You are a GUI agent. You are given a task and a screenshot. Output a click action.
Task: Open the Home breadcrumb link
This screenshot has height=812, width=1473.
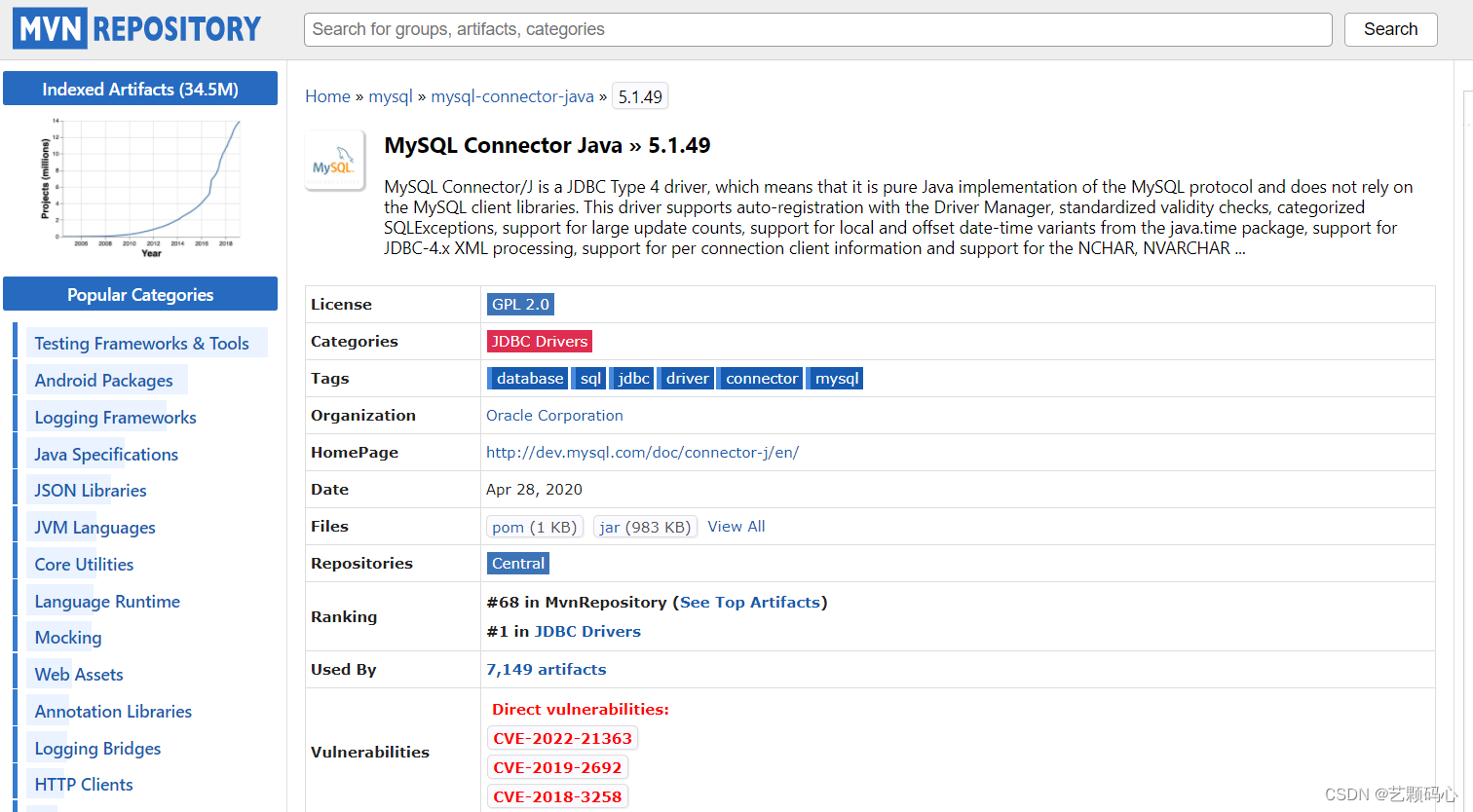pyautogui.click(x=327, y=96)
